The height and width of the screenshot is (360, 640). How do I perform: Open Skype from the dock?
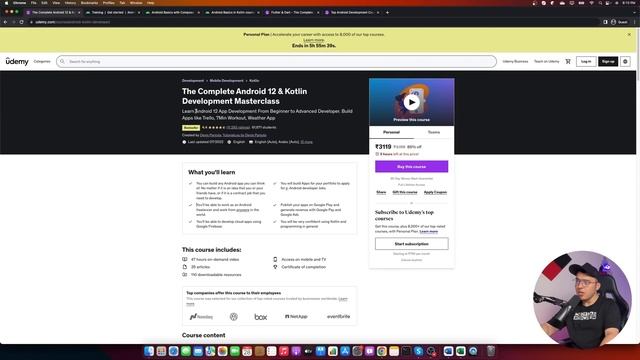418,351
